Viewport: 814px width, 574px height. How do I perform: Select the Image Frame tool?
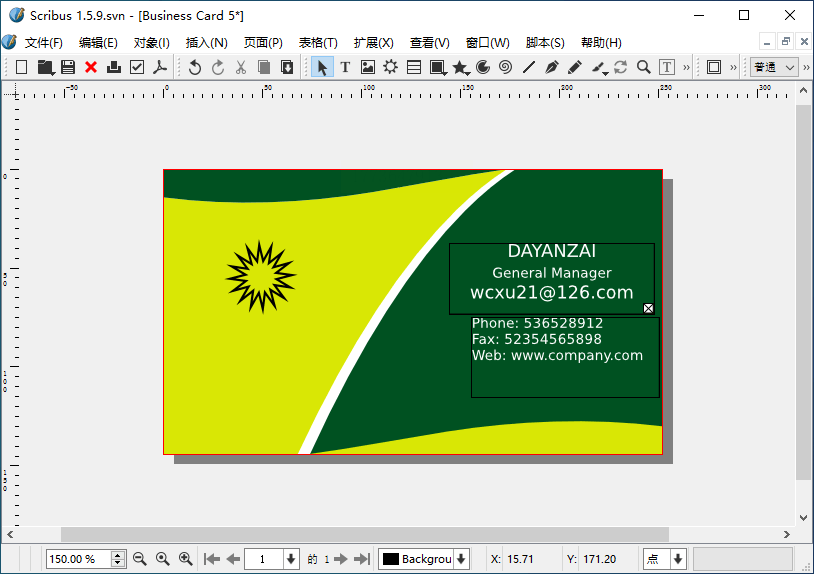(368, 67)
